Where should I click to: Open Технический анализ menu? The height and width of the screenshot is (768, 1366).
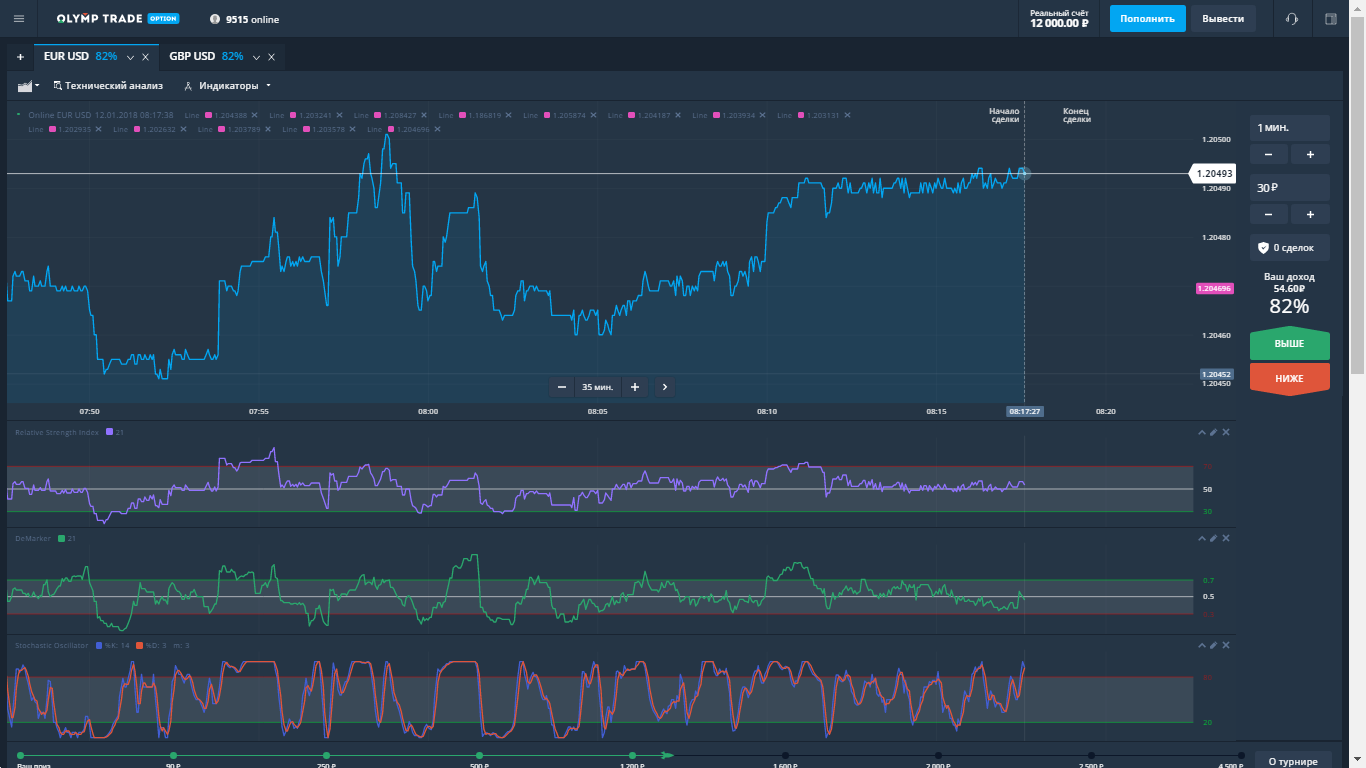coord(108,86)
